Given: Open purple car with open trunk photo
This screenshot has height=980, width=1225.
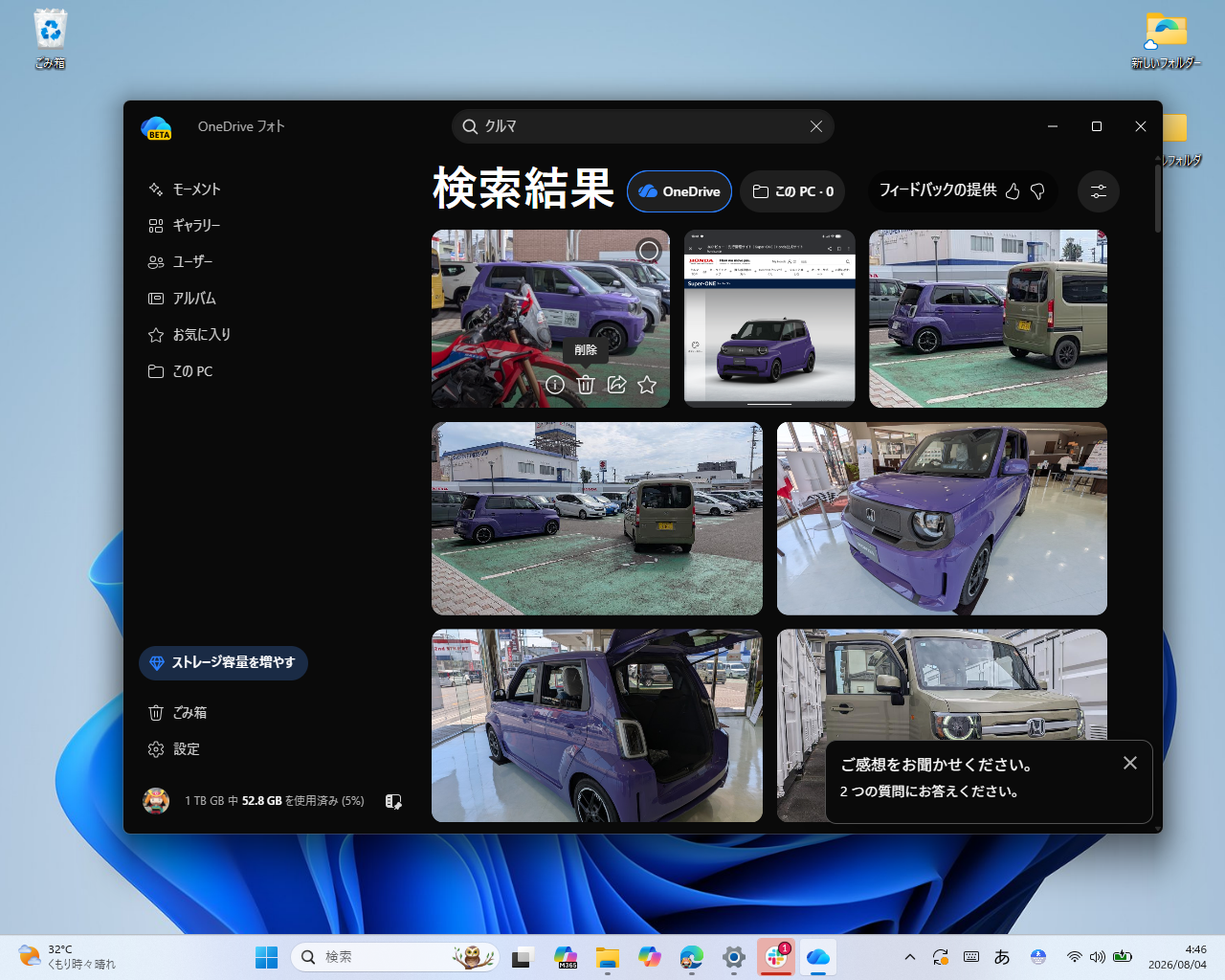Looking at the screenshot, I should click(x=597, y=725).
